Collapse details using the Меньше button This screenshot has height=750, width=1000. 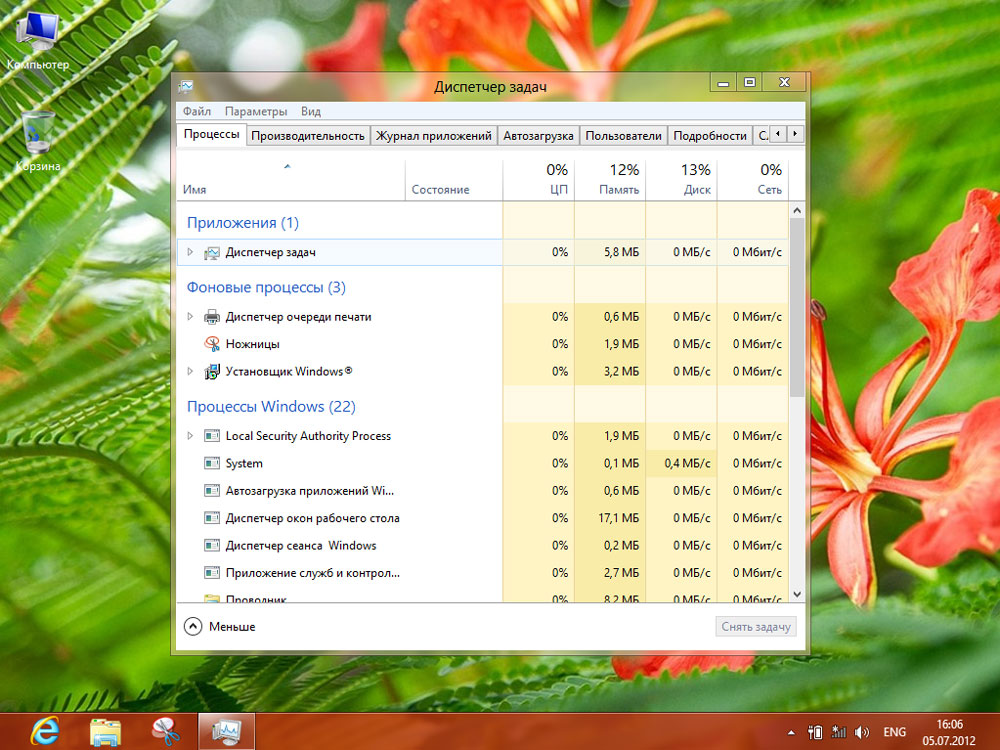coord(221,627)
